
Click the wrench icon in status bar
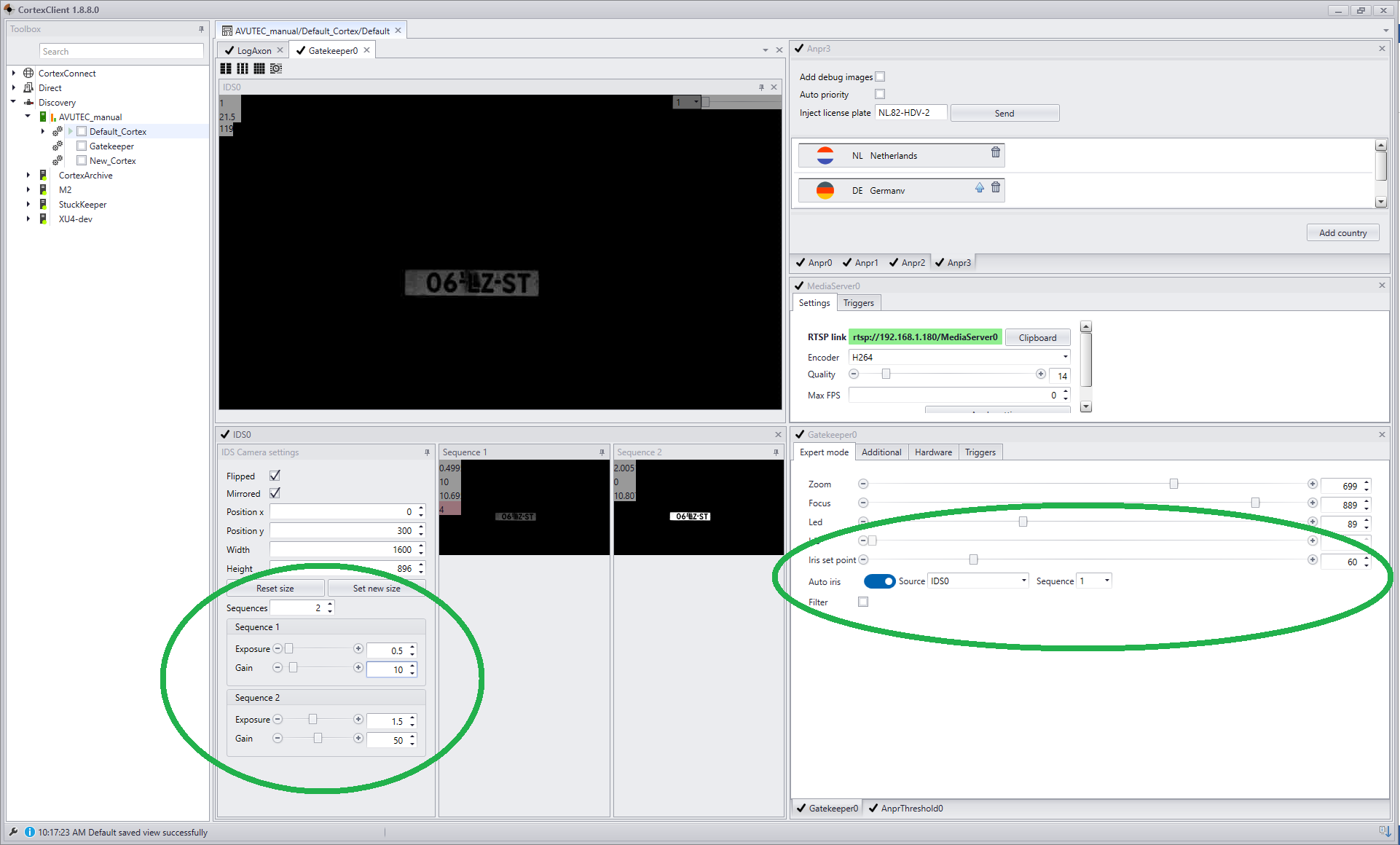pos(13,832)
